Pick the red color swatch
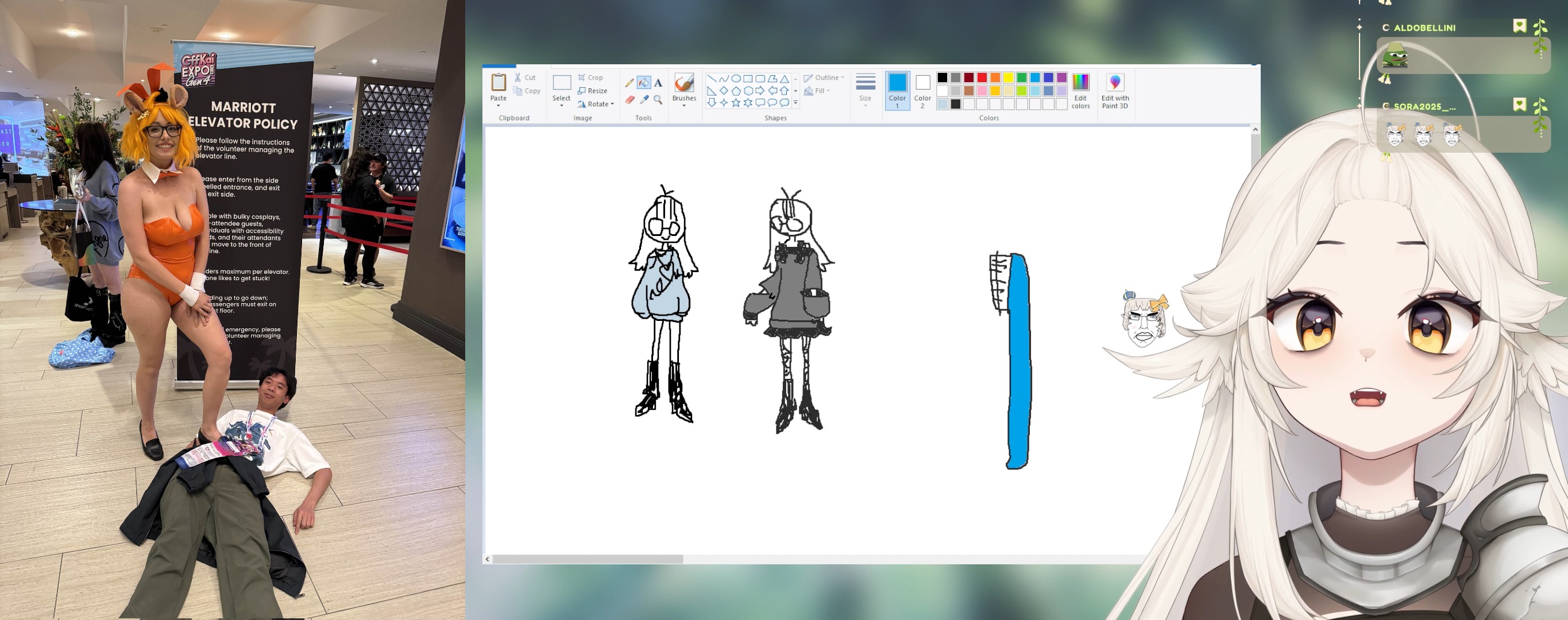This screenshot has width=1568, height=620. pos(982,77)
